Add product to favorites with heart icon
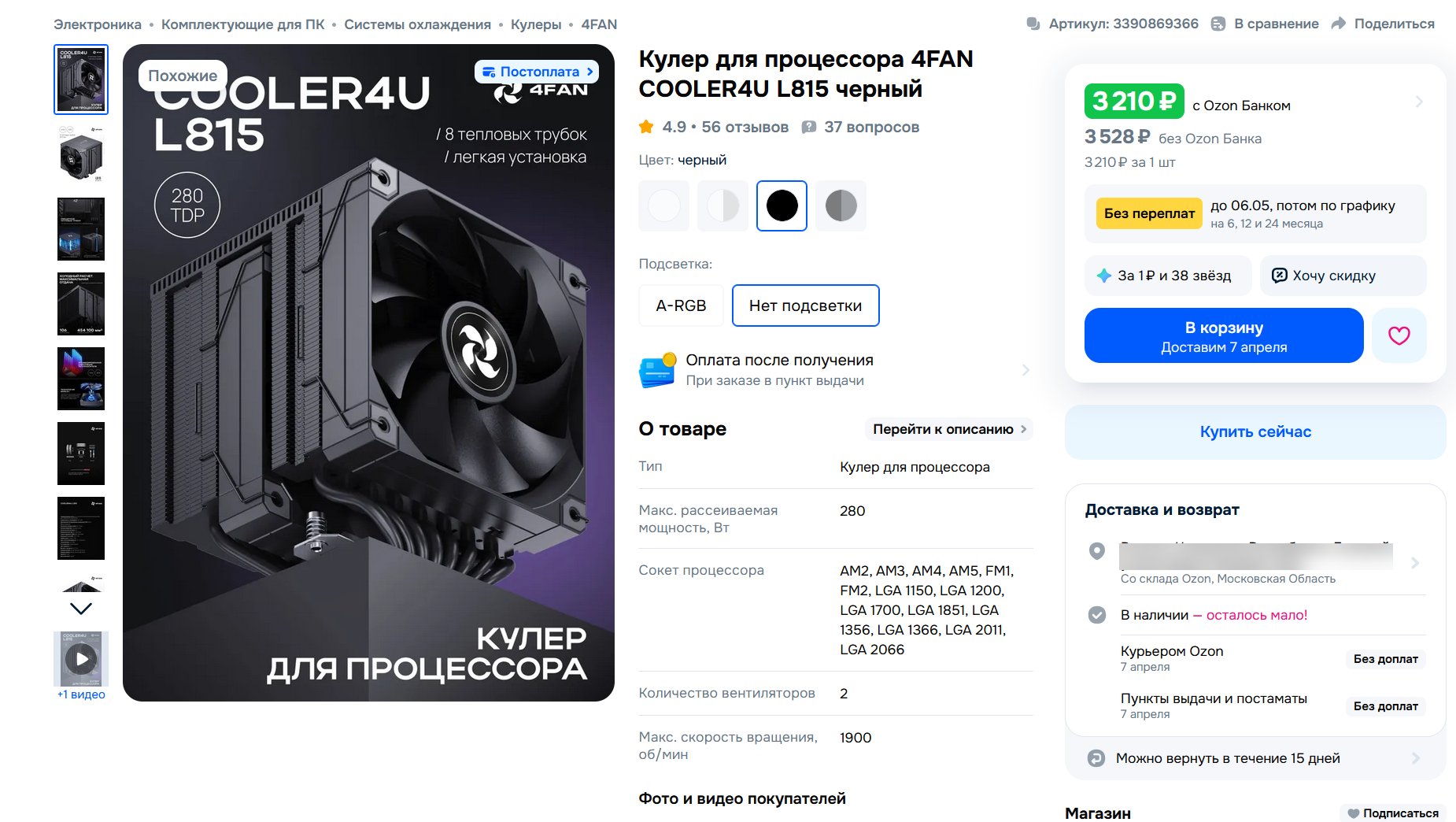Image resolution: width=1456 pixels, height=822 pixels. [x=1399, y=335]
